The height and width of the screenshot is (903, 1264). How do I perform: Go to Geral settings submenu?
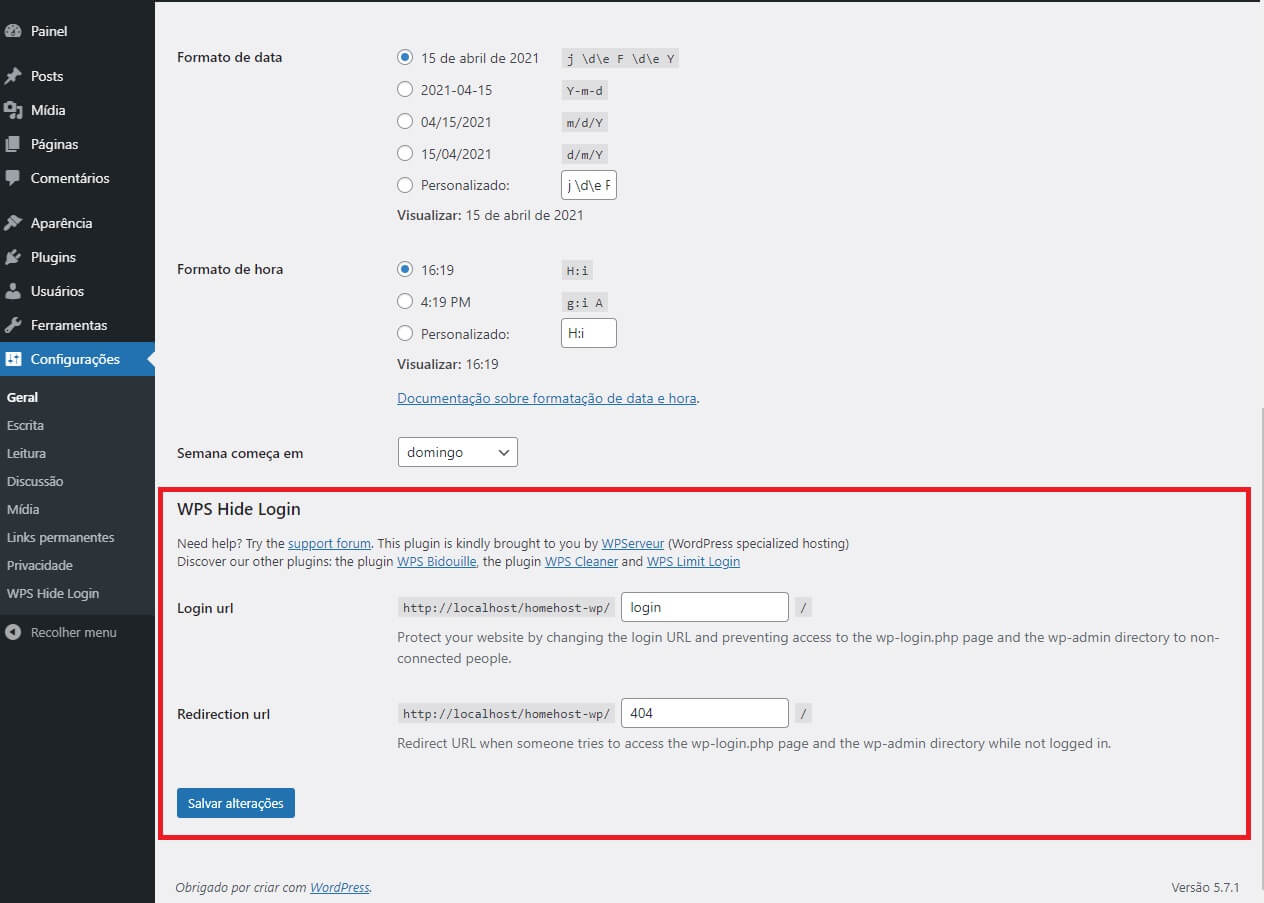pyautogui.click(x=22, y=397)
